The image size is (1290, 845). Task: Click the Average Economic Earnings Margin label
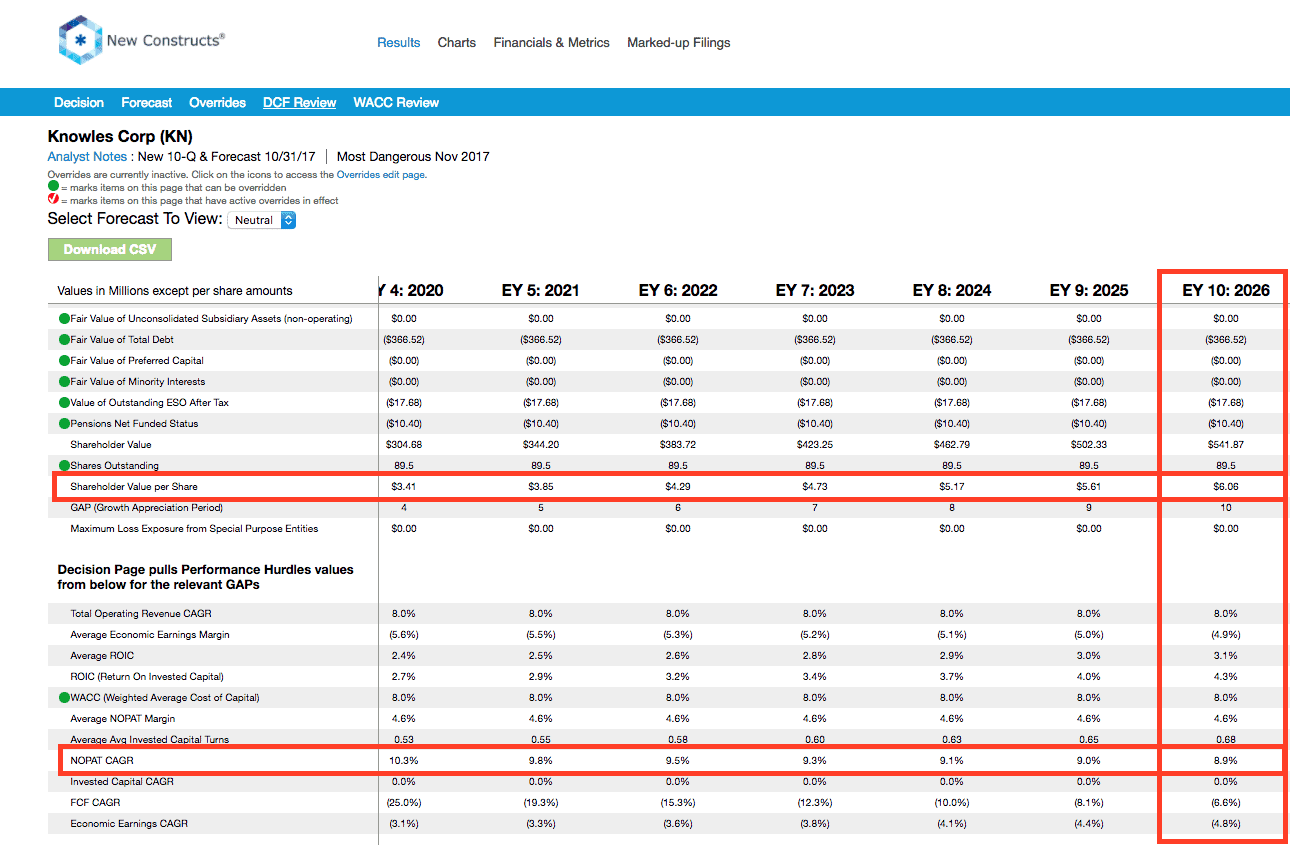[x=150, y=635]
